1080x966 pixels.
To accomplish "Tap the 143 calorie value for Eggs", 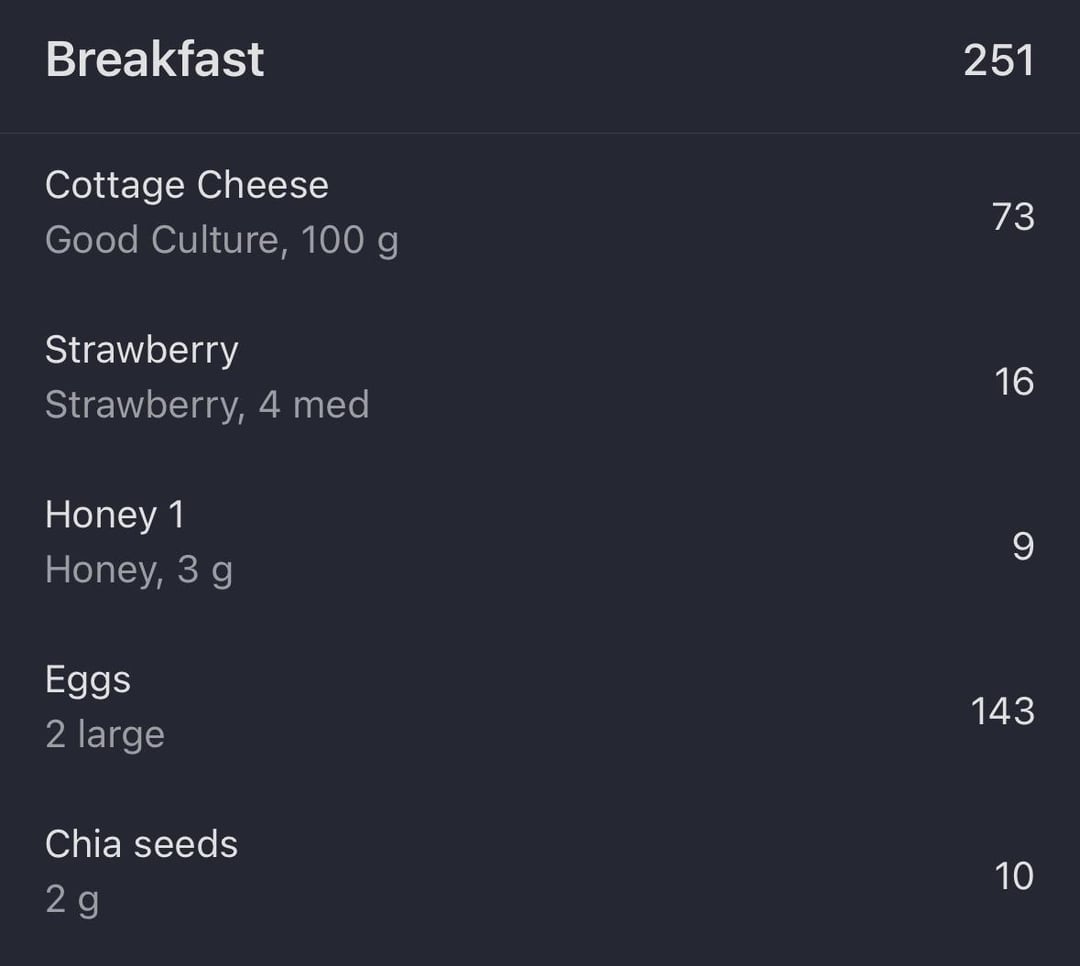I will pos(1002,711).
